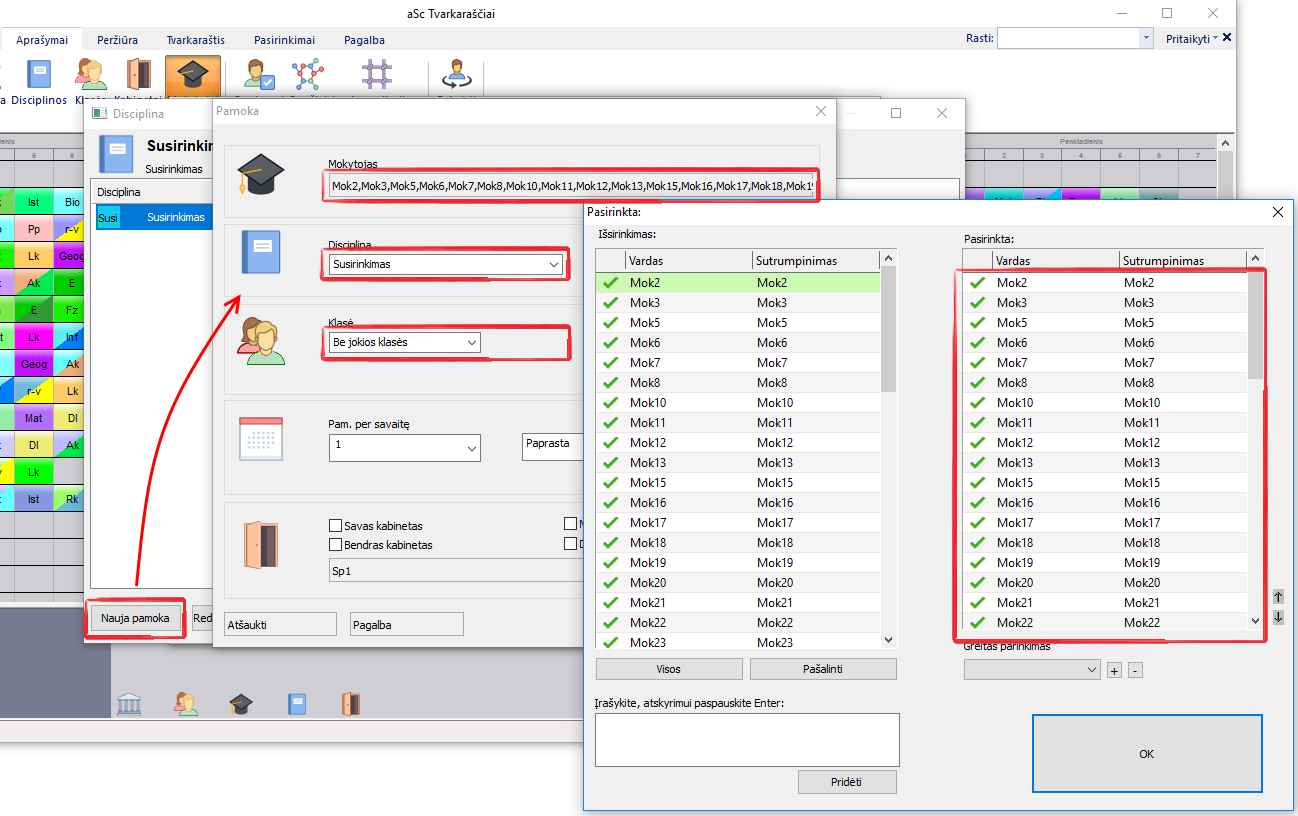The image size is (1298, 816).
Task: Click the minus button beside Greitas parinkimas
Action: [x=1135, y=670]
